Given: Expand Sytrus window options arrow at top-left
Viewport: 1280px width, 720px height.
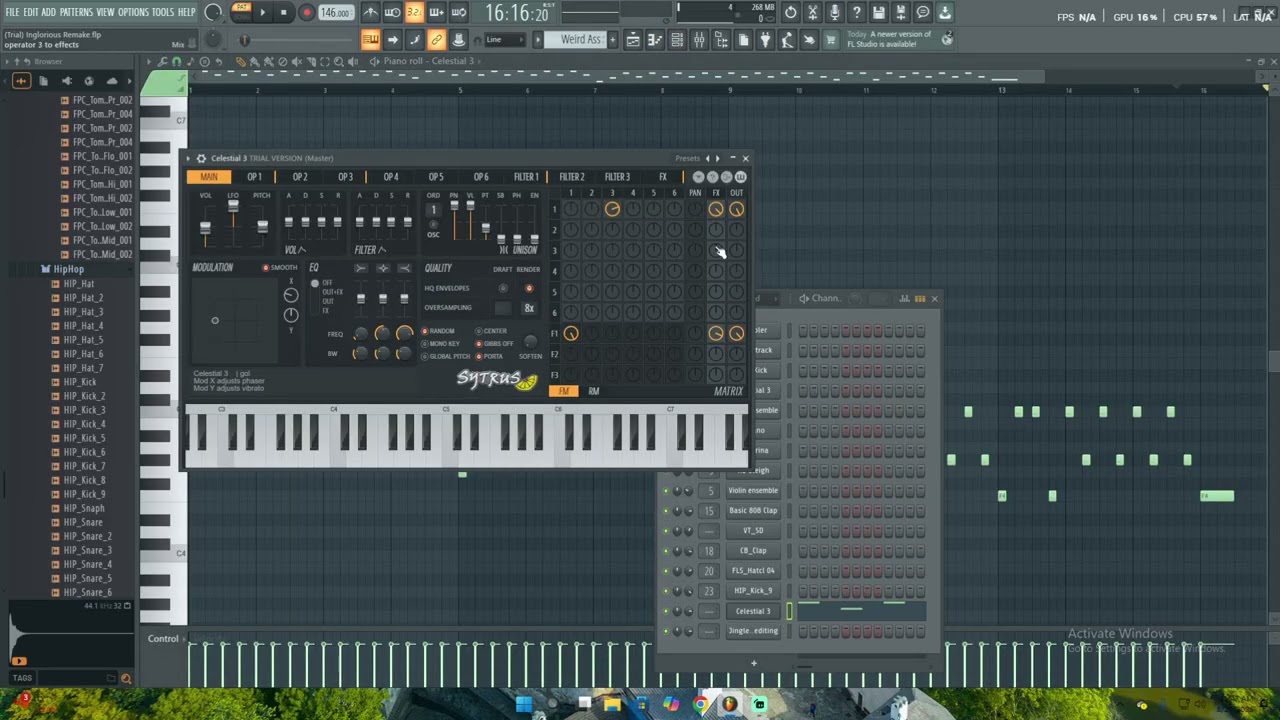Looking at the screenshot, I should pos(189,158).
